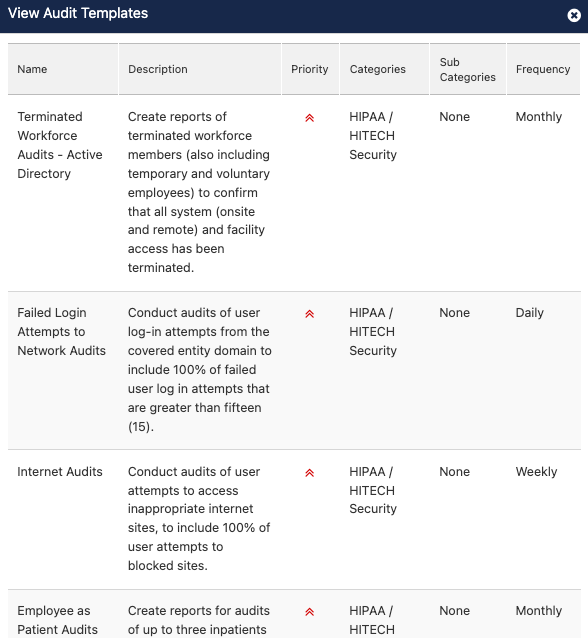This screenshot has width=588, height=638.
Task: Click the priority chevron icon for Failed Login Attempts
Action: (x=310, y=314)
